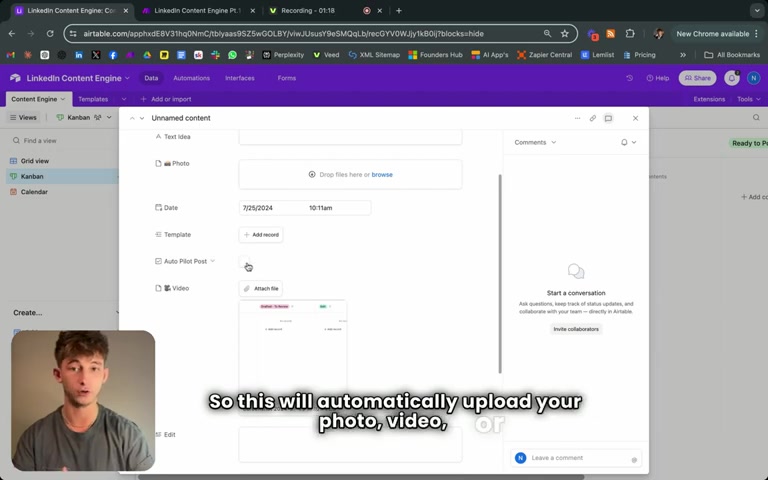Click the mention icon in comment box
This screenshot has width=768, height=480.
[634, 459]
